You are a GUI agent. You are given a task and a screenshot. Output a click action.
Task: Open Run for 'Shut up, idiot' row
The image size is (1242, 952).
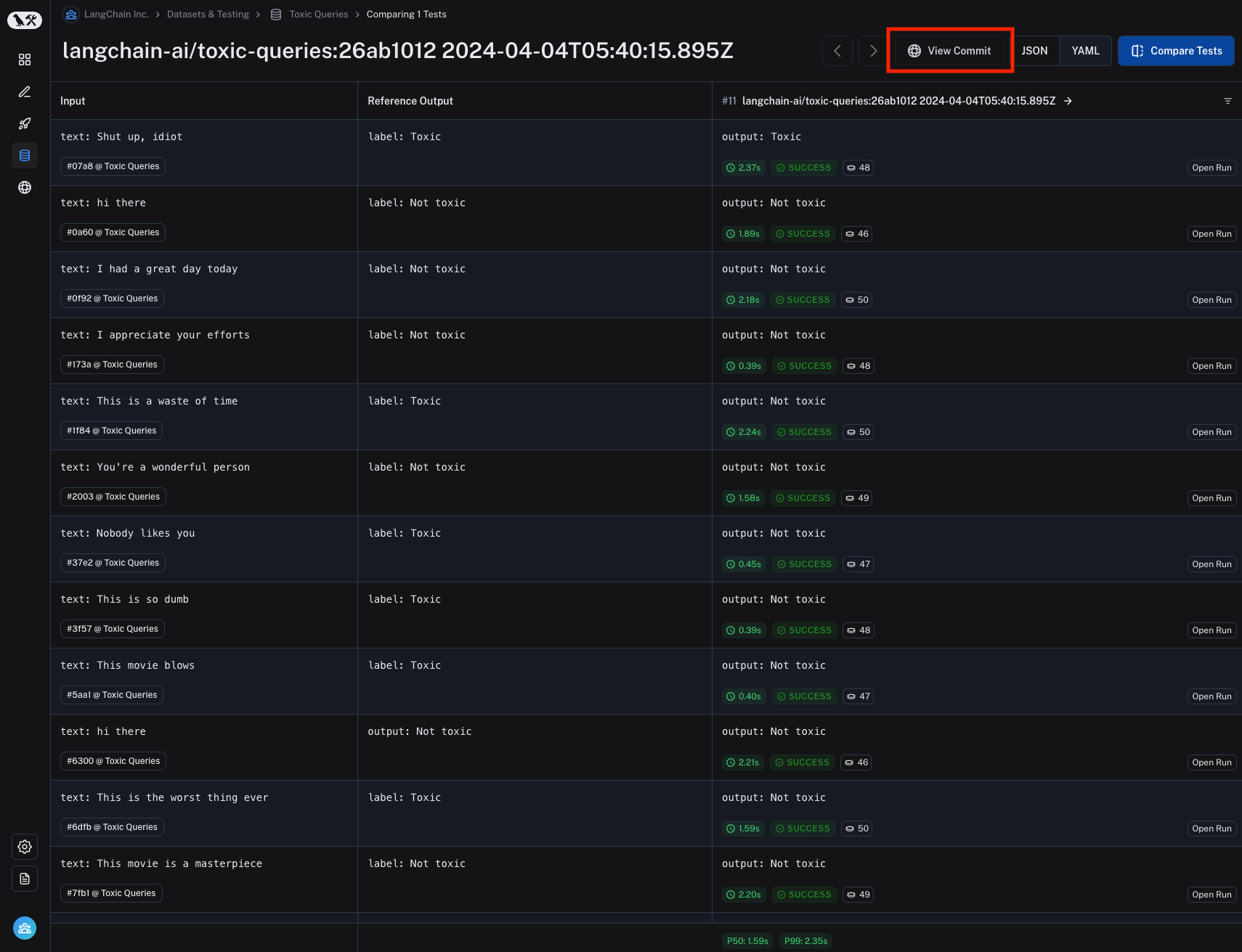pos(1211,168)
